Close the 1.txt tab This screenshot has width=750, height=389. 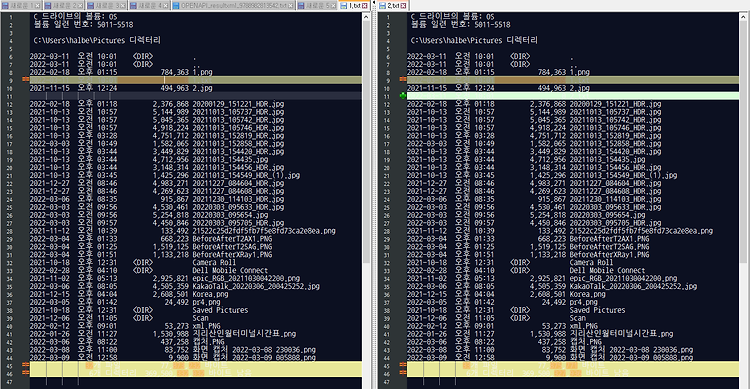click(364, 6)
